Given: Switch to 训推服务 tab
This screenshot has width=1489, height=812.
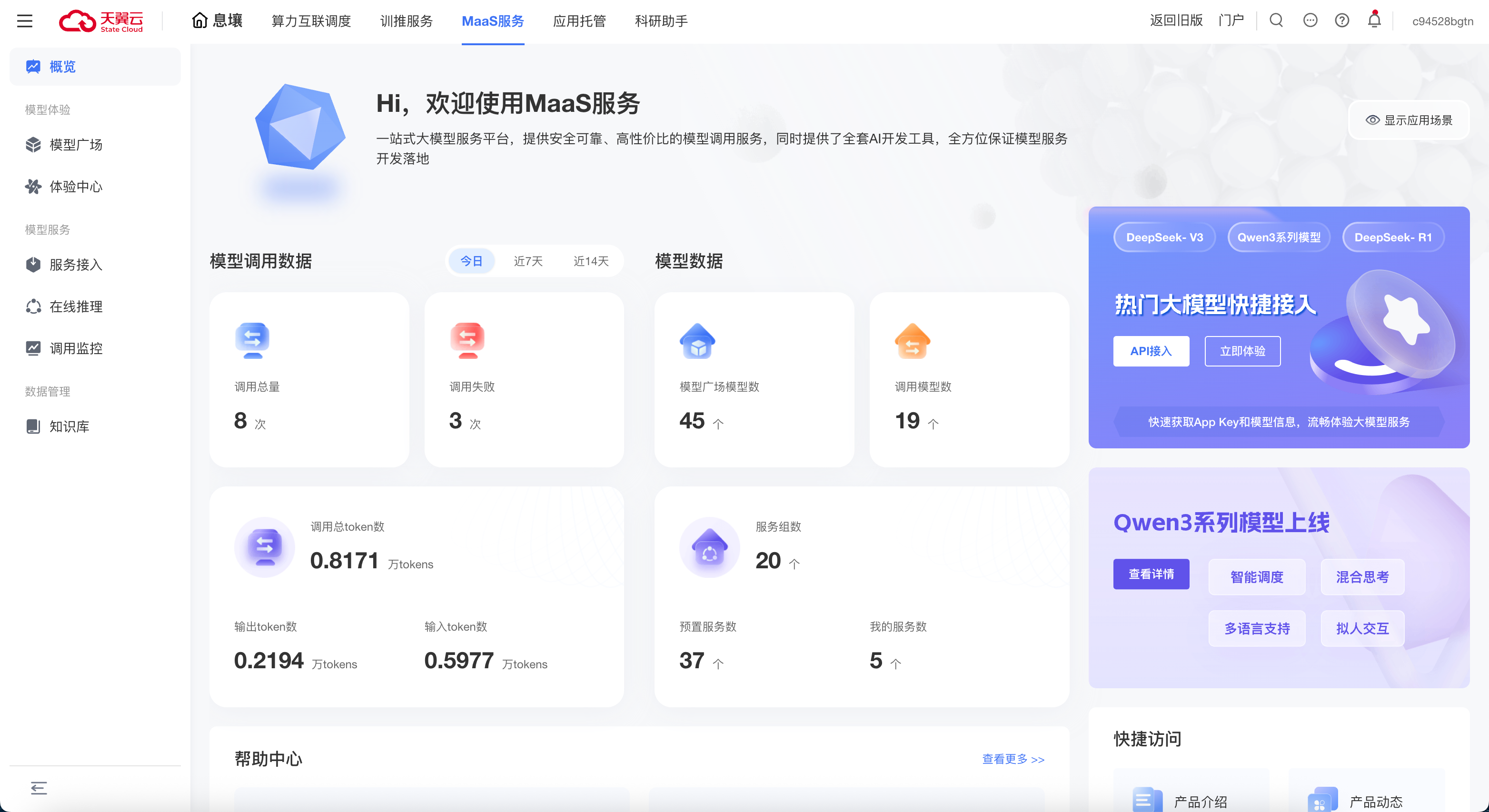Looking at the screenshot, I should pos(407,21).
